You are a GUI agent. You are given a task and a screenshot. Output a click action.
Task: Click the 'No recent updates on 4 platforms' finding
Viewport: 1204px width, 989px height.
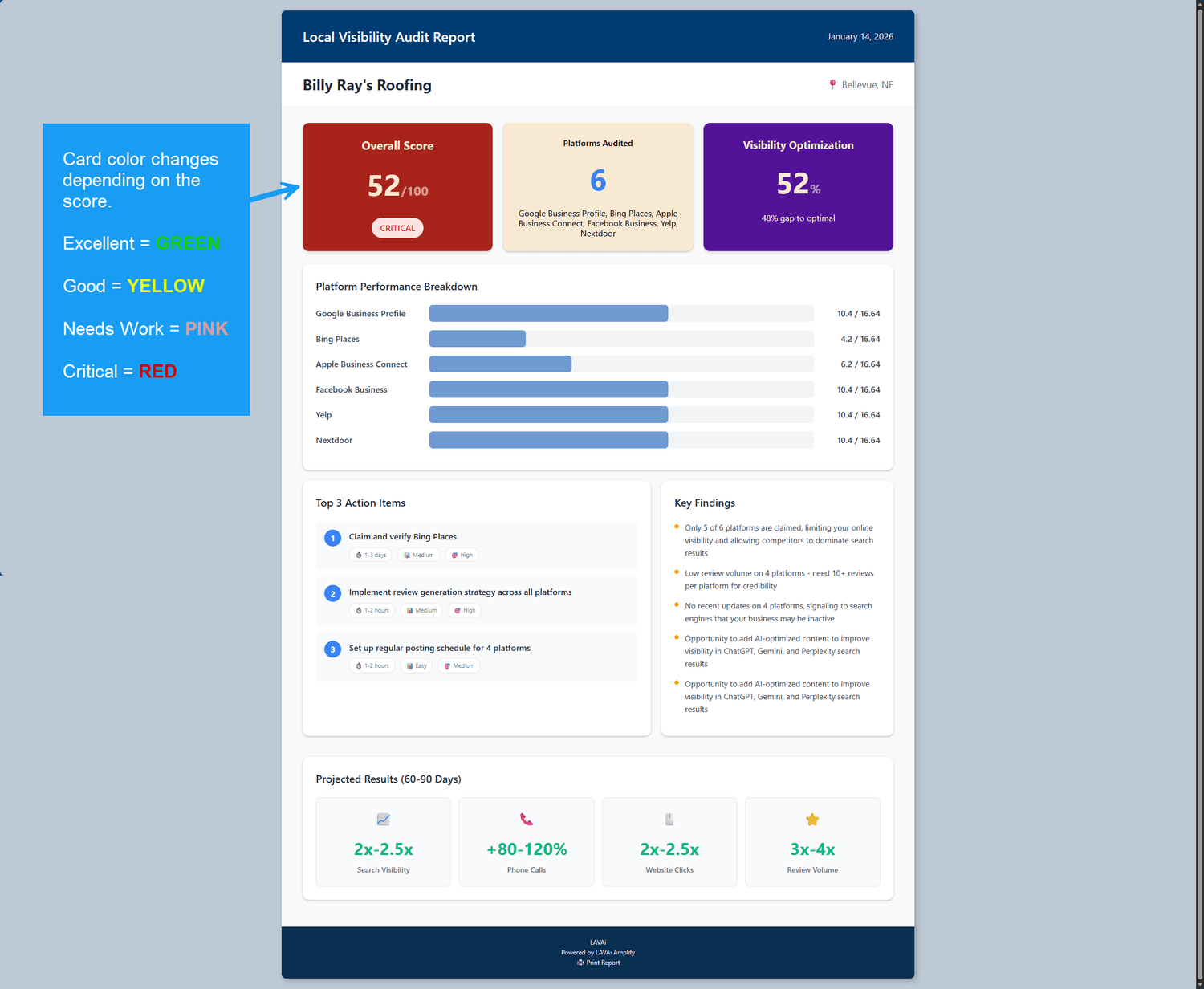point(779,613)
